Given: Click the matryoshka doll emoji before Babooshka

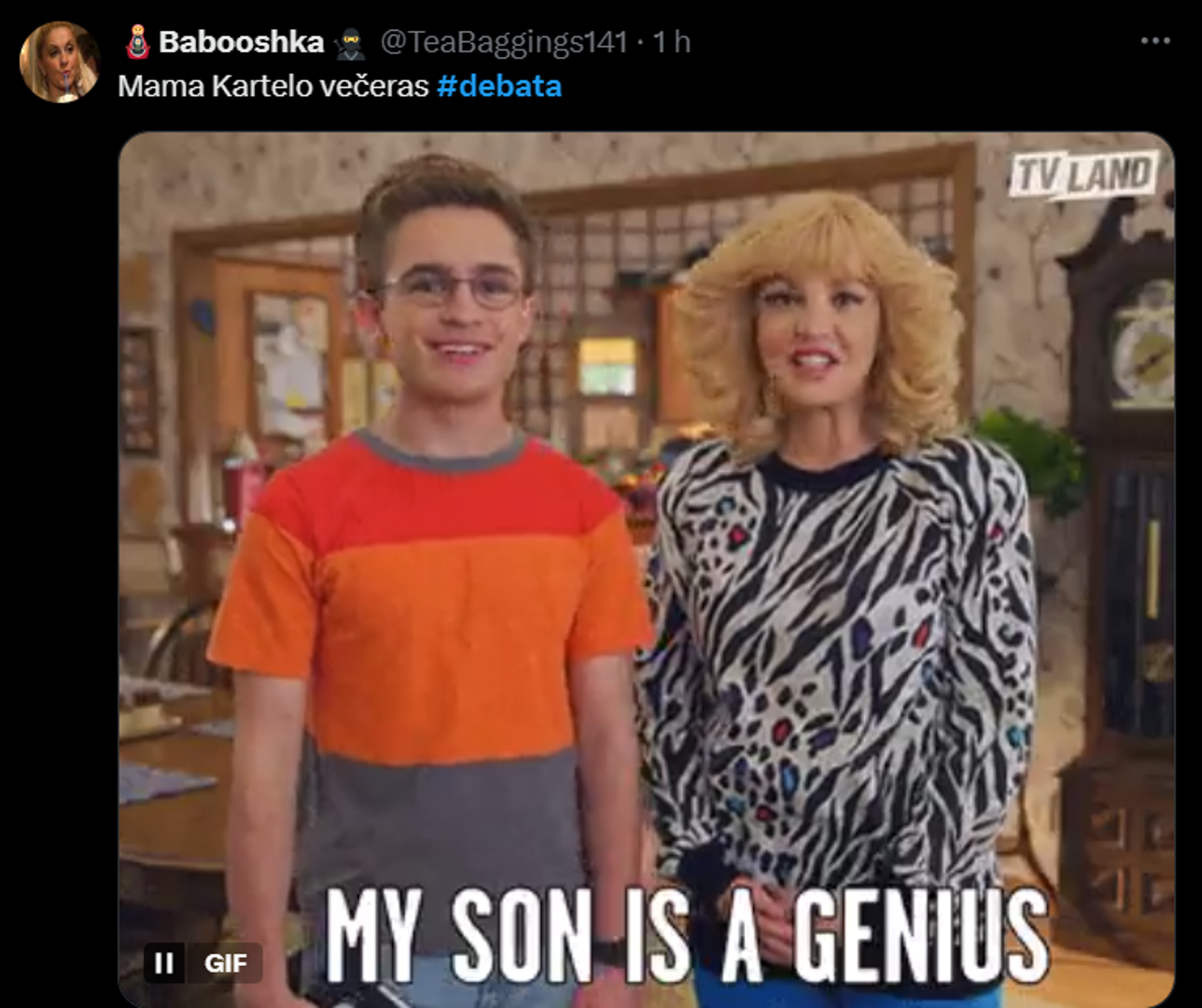Looking at the screenshot, I should 138,42.
